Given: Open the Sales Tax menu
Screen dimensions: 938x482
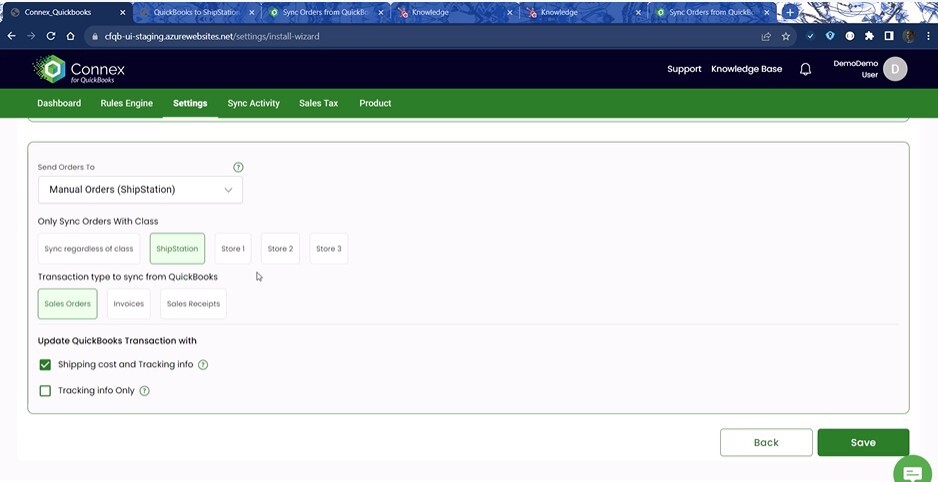Looking at the screenshot, I should [x=318, y=103].
